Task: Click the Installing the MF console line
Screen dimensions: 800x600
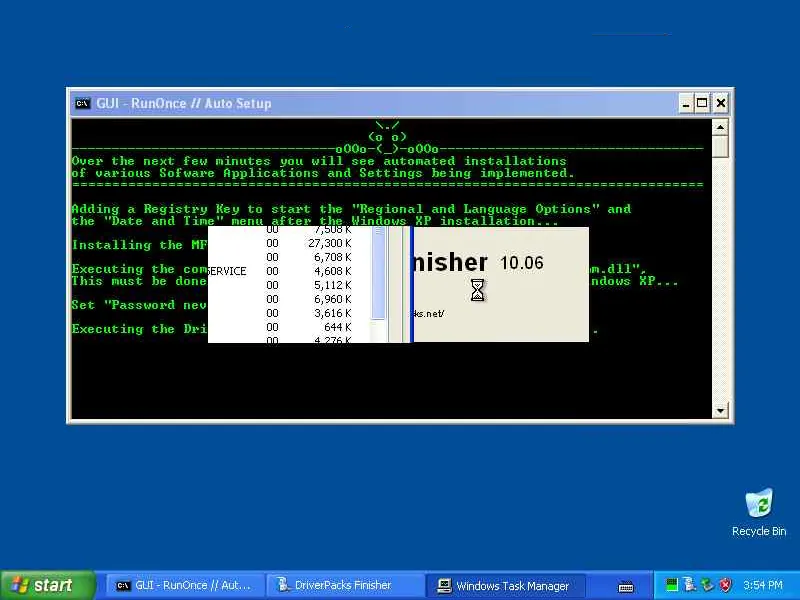Action: click(x=139, y=245)
